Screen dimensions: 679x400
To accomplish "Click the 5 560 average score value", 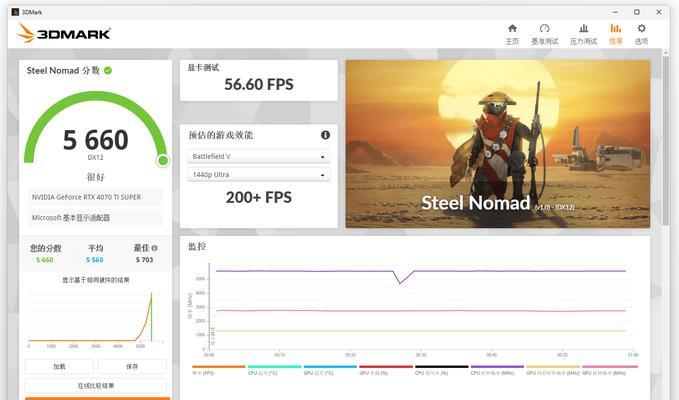I will point(95,260).
